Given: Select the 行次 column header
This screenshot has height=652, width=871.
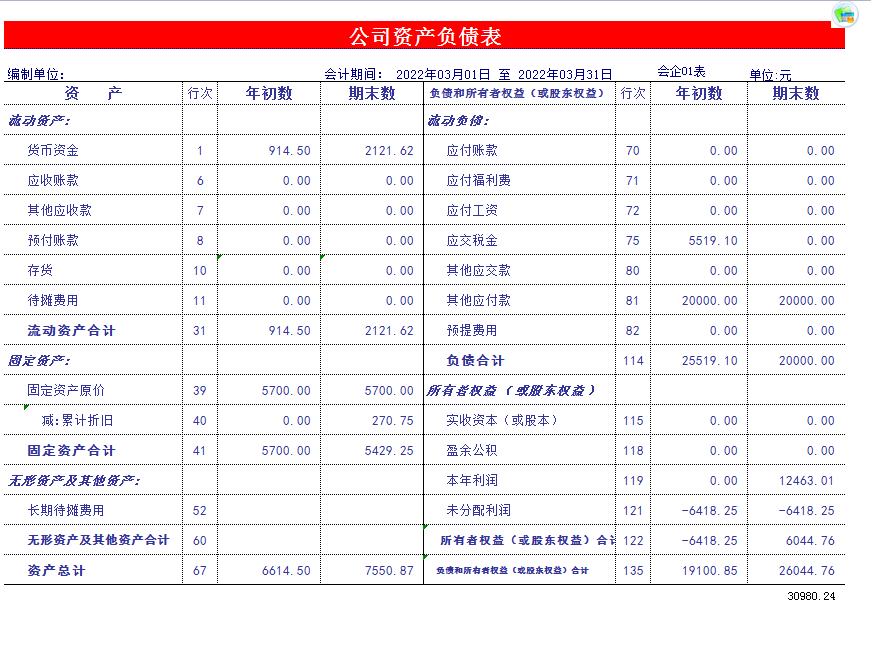Looking at the screenshot, I should [199, 92].
